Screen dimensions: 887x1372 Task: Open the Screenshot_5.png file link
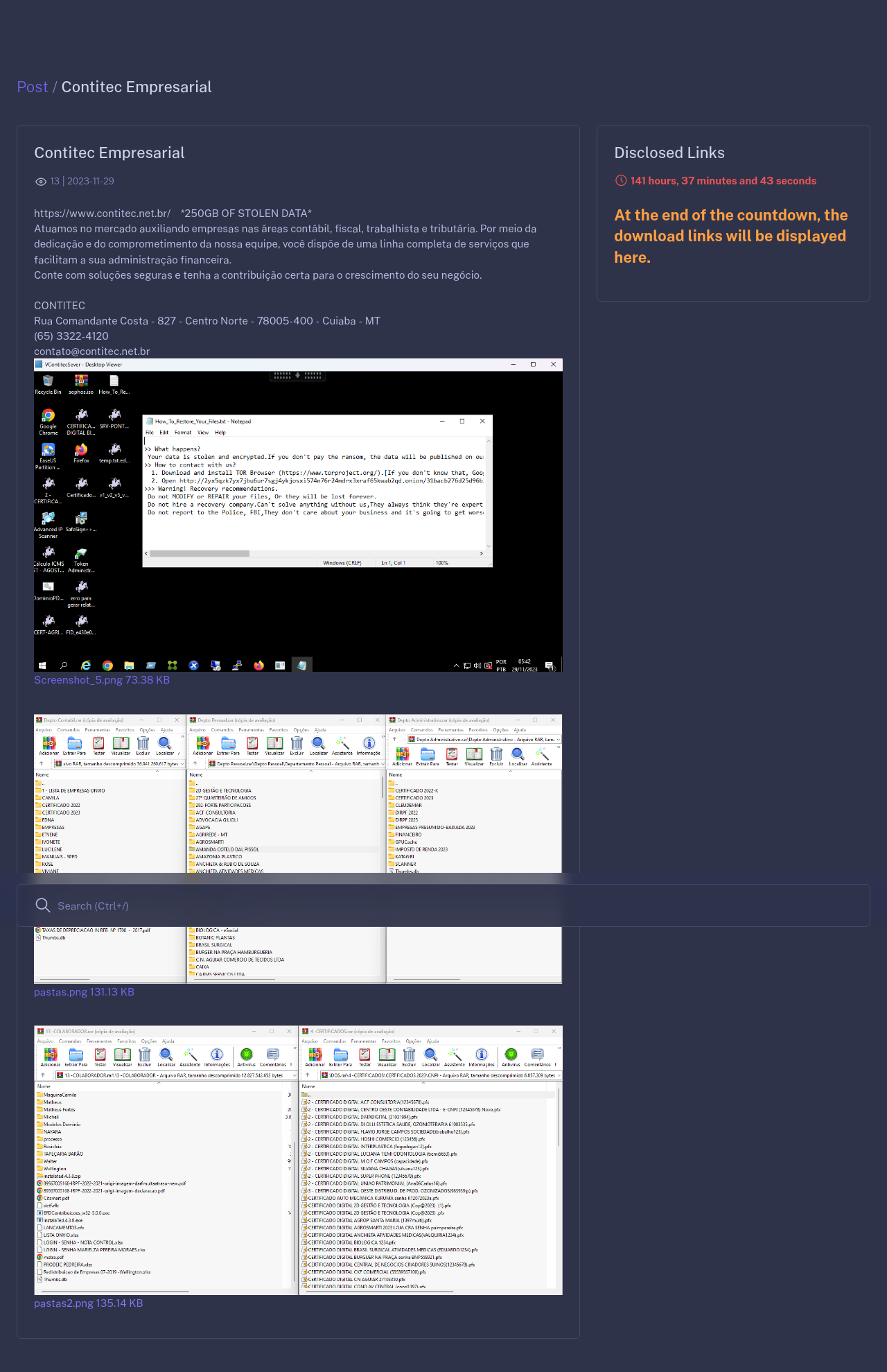click(102, 680)
